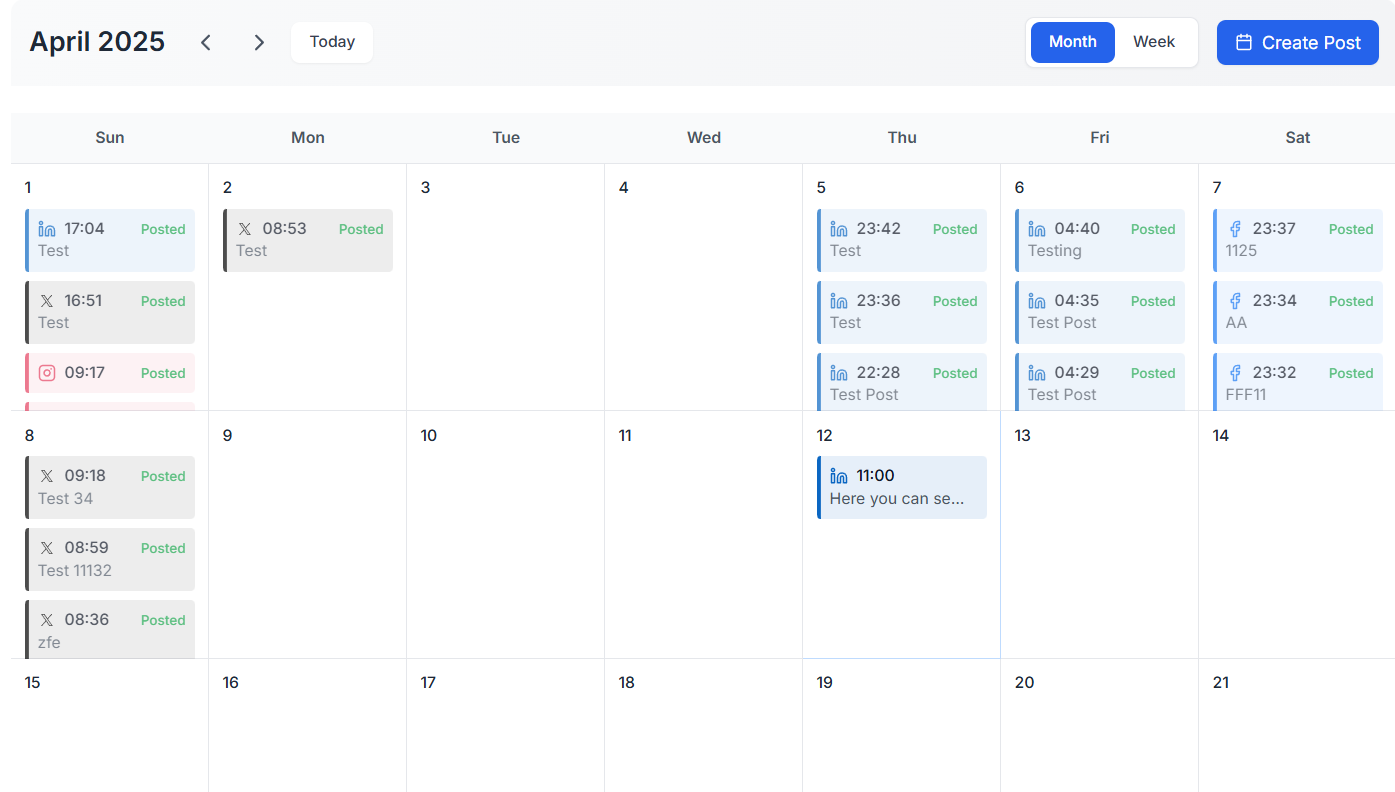Go to the next month

click(x=259, y=42)
